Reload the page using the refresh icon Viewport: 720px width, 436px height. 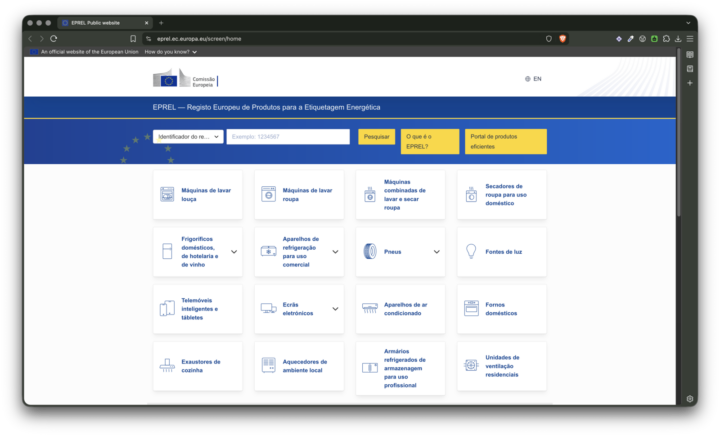click(54, 39)
